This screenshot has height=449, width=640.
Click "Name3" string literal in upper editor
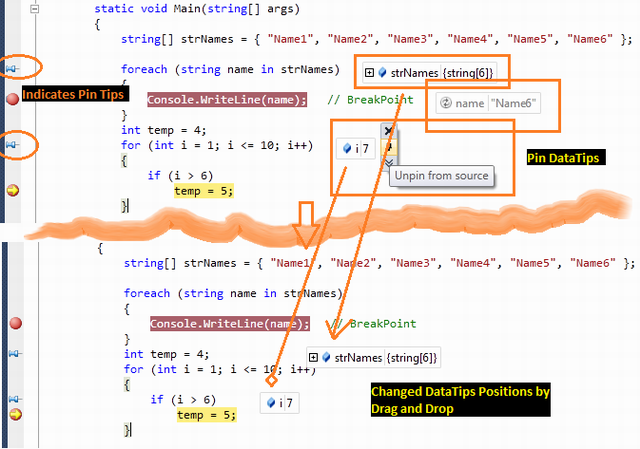pyautogui.click(x=413, y=39)
